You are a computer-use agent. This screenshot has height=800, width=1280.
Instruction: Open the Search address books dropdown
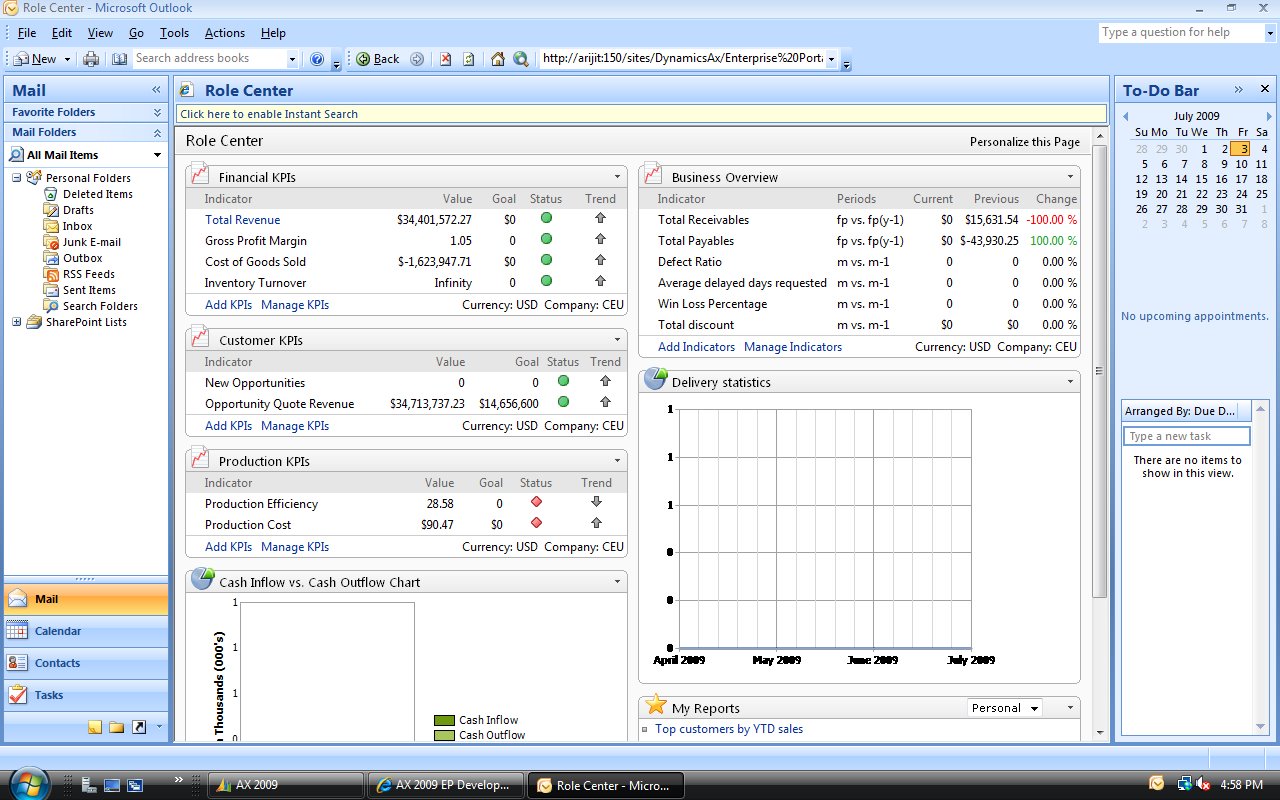(x=292, y=59)
